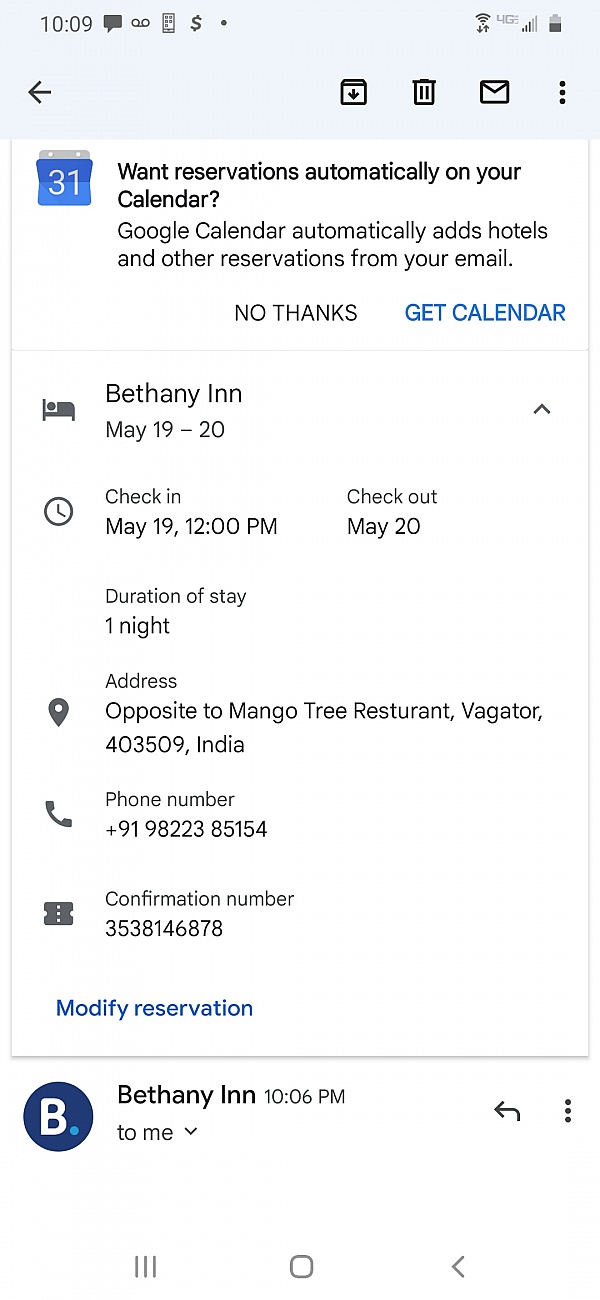
Task: Archive this email
Action: point(353,93)
